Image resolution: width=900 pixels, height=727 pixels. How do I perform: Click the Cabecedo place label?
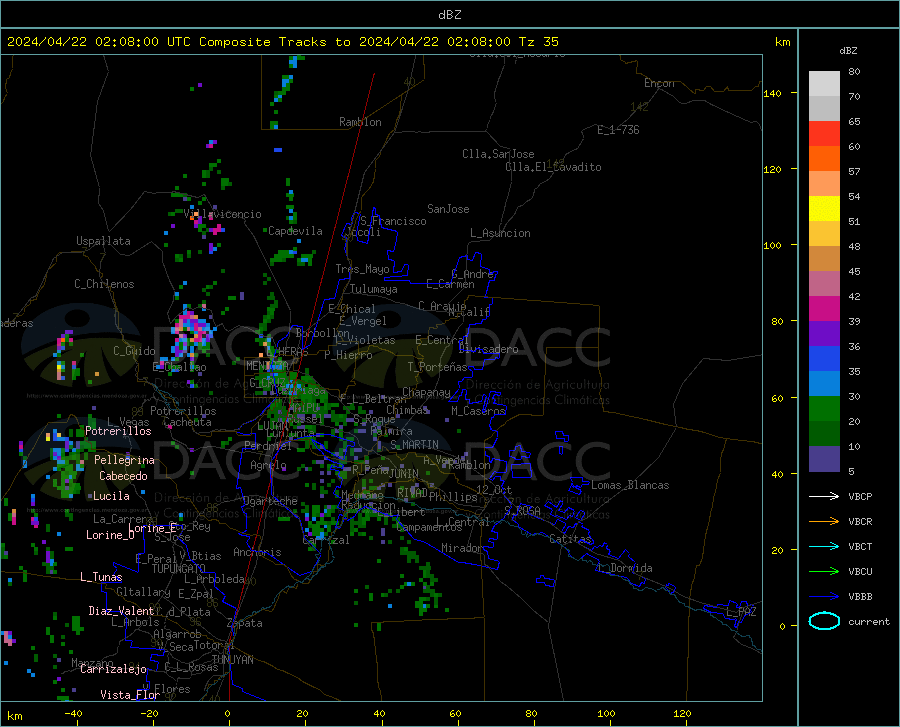123,476
